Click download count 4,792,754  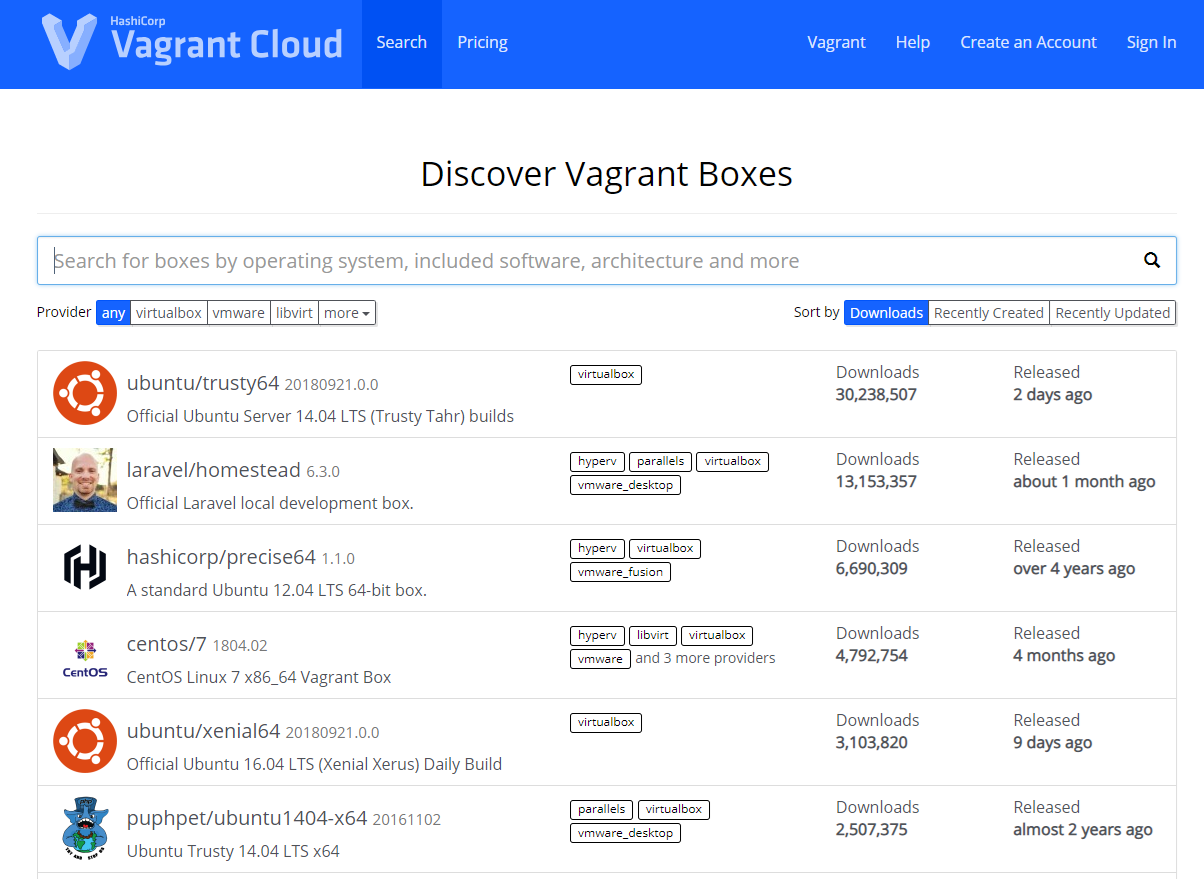pyautogui.click(x=872, y=656)
